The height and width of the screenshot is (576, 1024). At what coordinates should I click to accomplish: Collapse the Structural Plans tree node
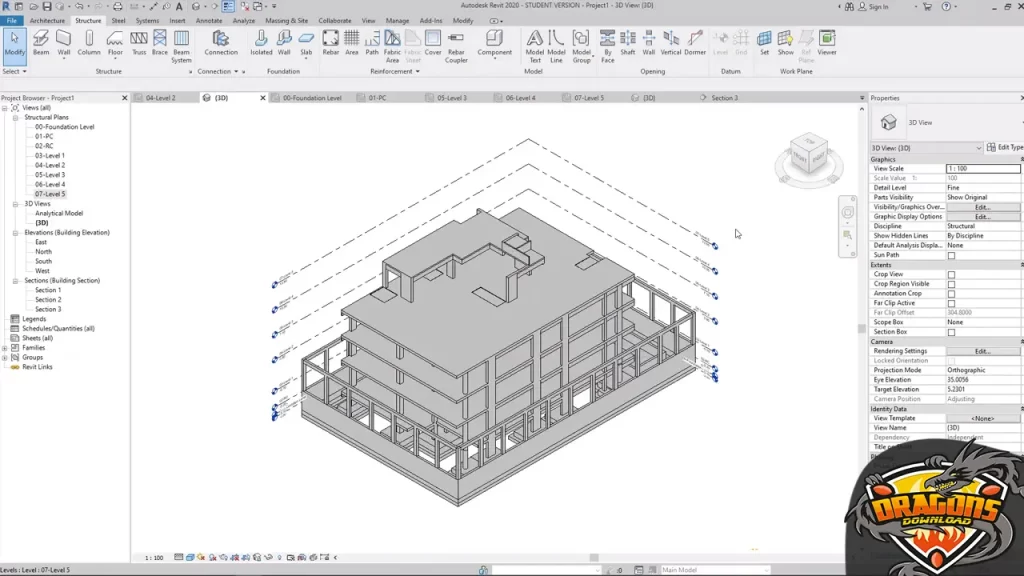[x=17, y=117]
